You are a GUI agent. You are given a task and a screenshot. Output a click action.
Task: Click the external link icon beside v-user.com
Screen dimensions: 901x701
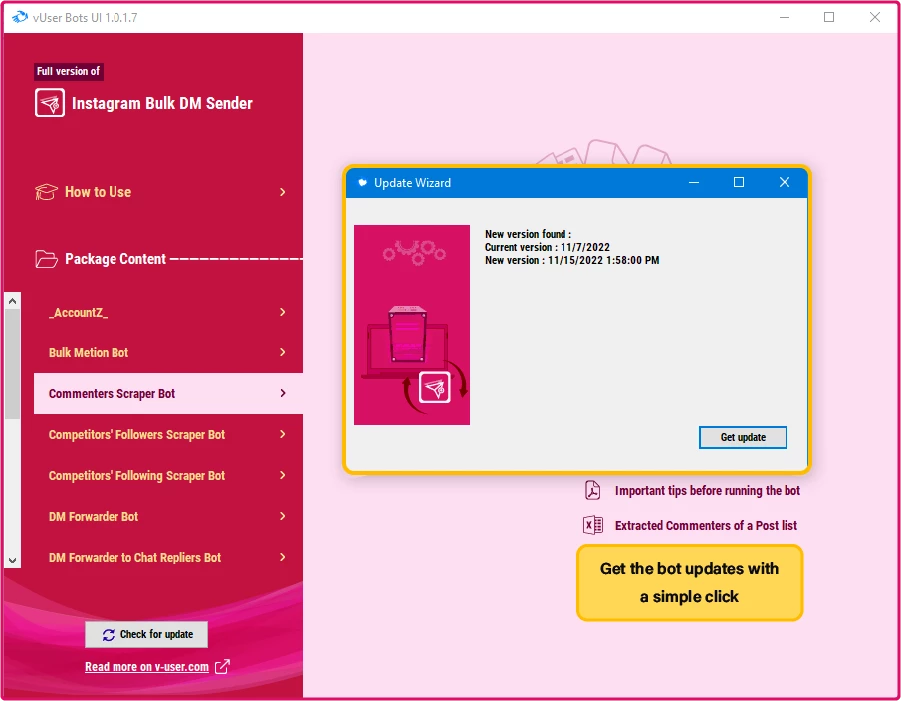tap(222, 667)
